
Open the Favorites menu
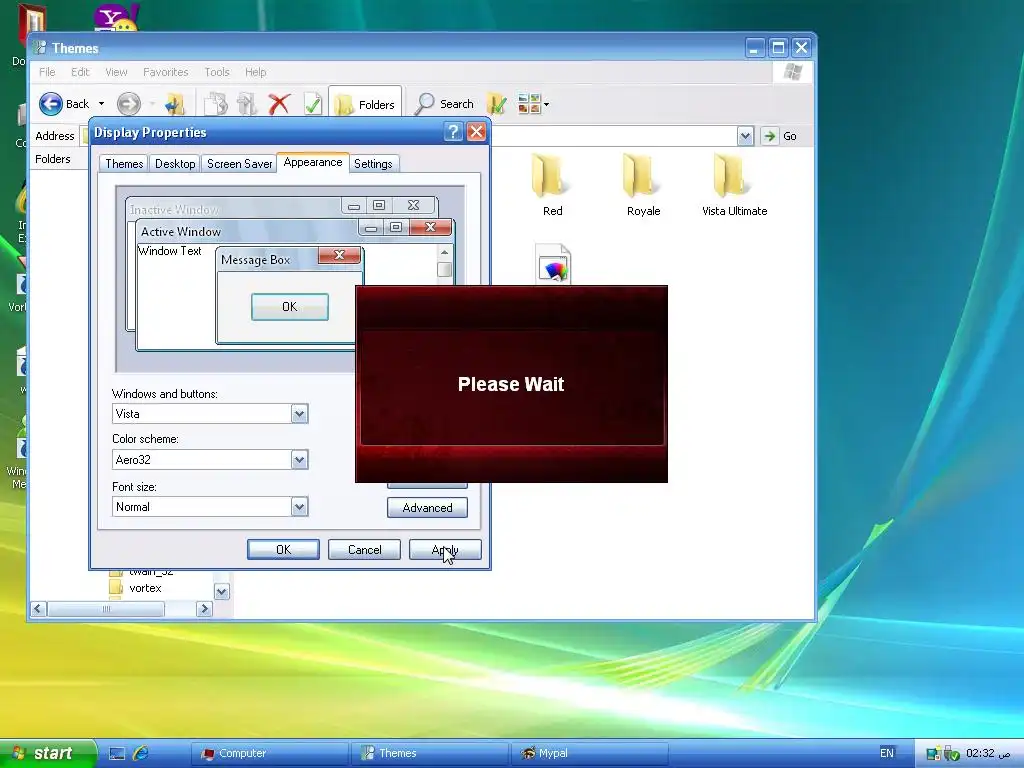point(165,72)
